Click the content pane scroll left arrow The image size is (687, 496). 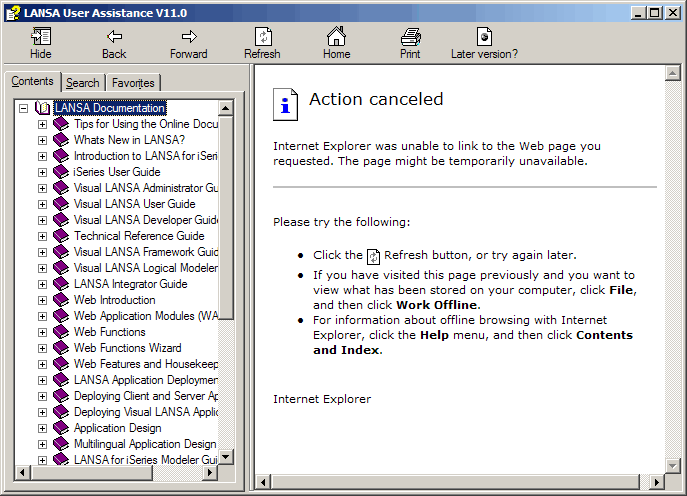pyautogui.click(x=263, y=482)
